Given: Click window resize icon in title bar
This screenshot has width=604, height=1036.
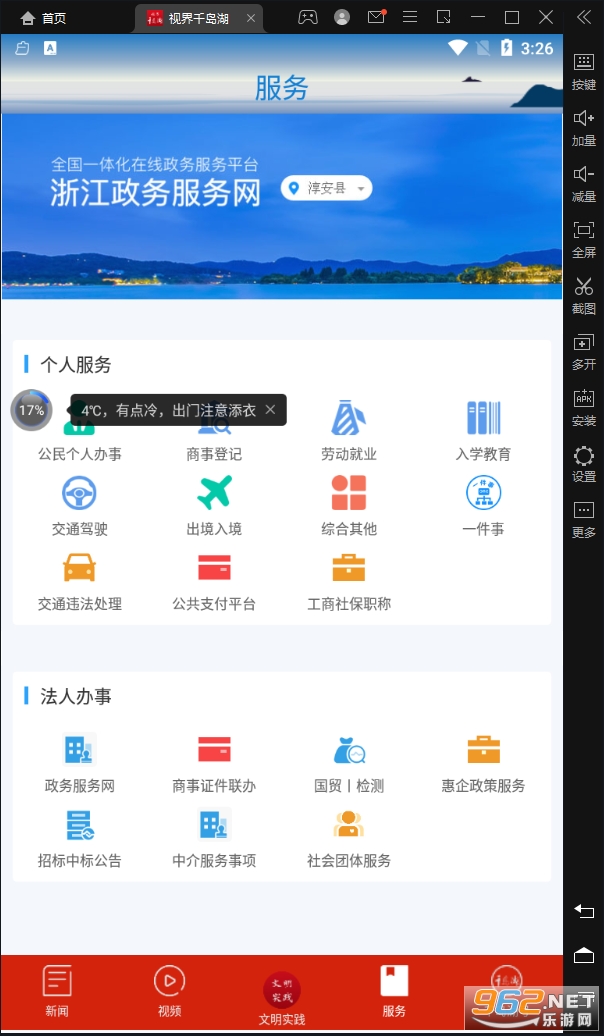Looking at the screenshot, I should [444, 17].
